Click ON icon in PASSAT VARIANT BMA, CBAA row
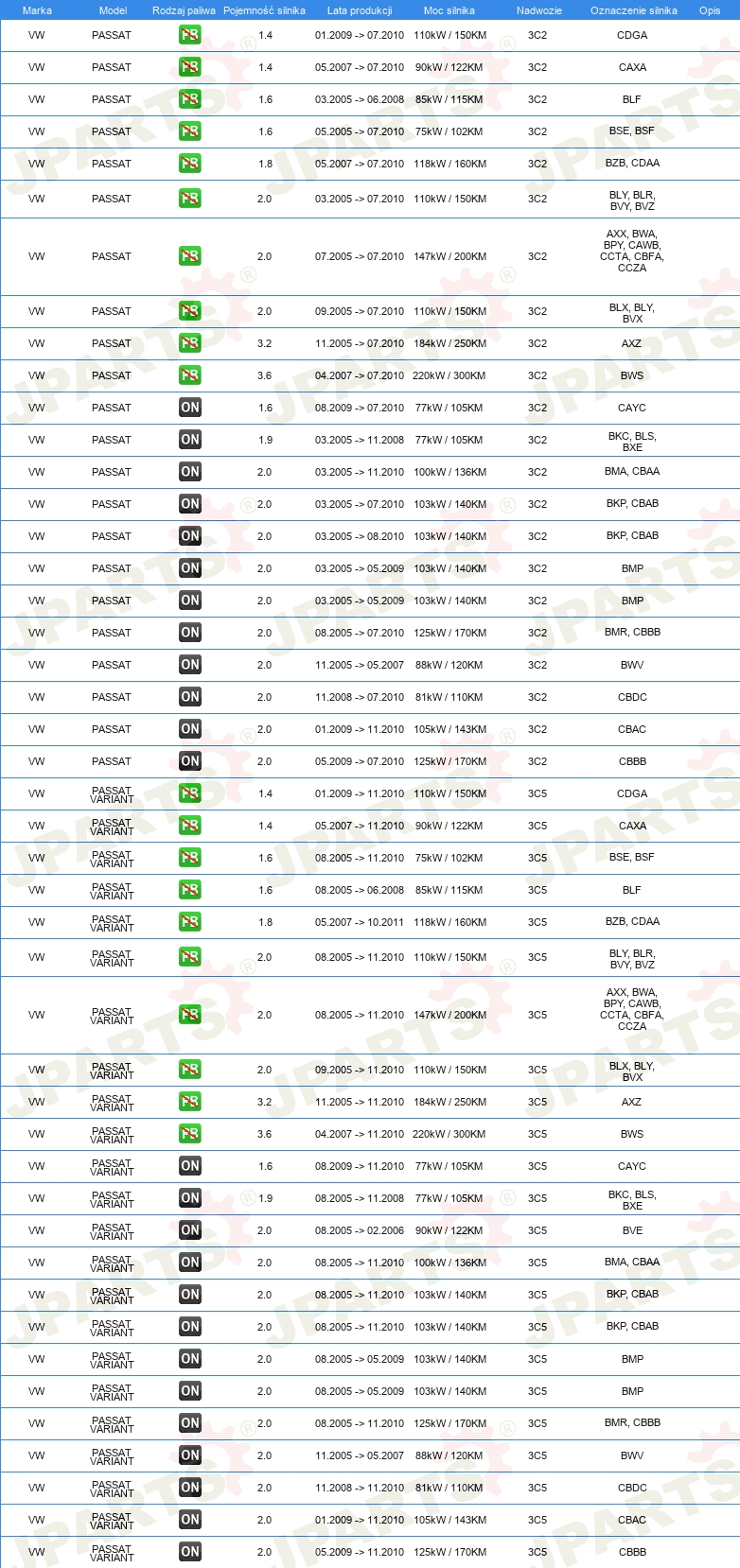The width and height of the screenshot is (740, 1568). 190,1263
